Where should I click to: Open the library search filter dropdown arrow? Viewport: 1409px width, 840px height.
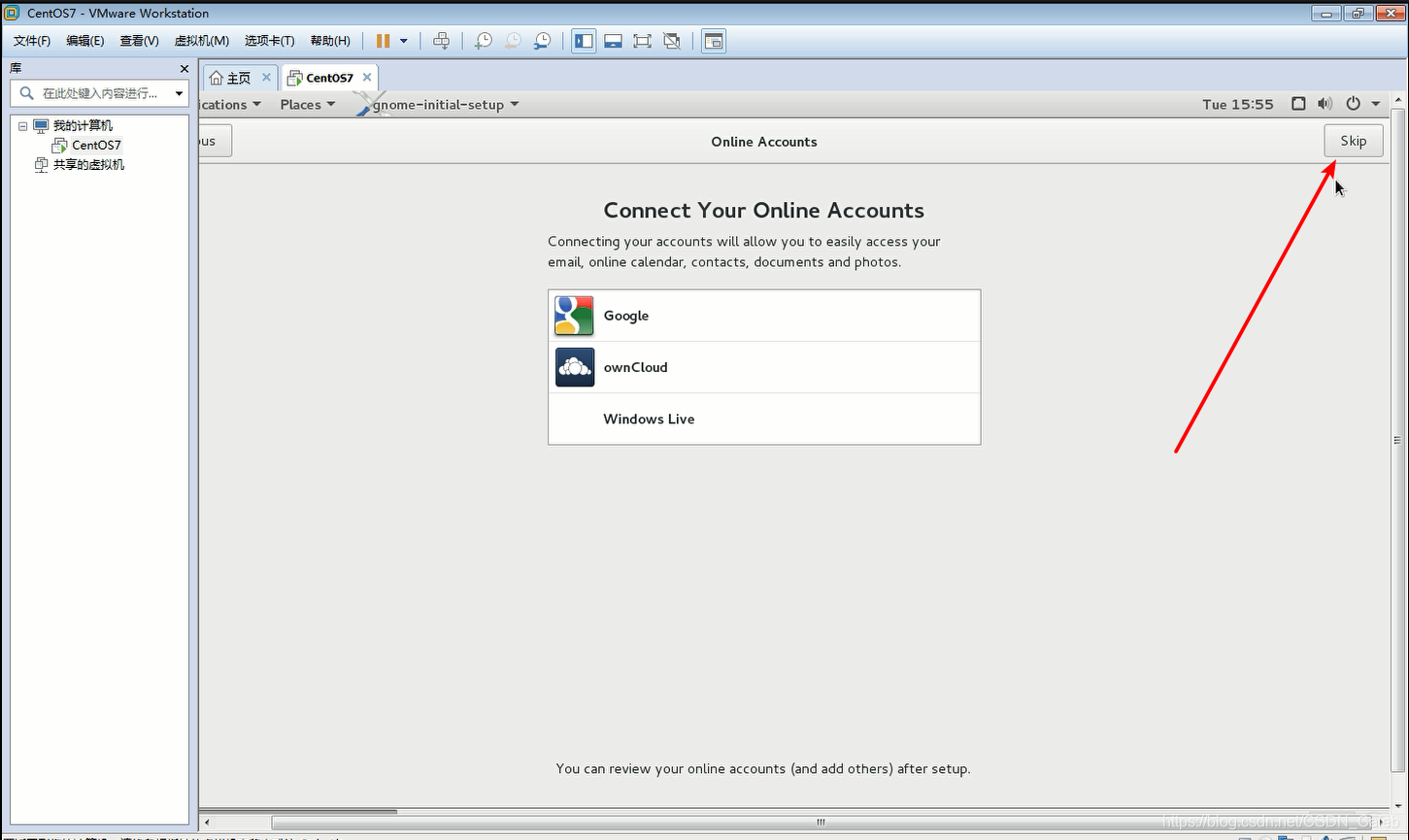click(x=180, y=93)
